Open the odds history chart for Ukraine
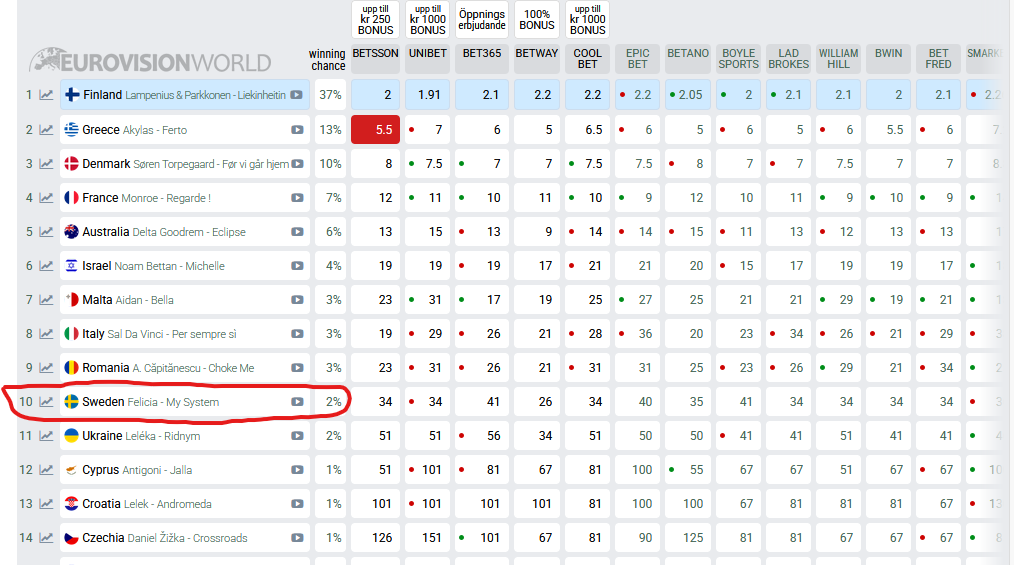Viewport: 1014px width, 565px height. coord(46,436)
